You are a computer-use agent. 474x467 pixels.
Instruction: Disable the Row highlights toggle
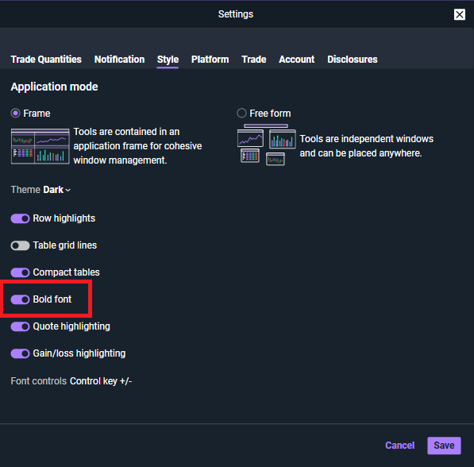pyautogui.click(x=20, y=219)
